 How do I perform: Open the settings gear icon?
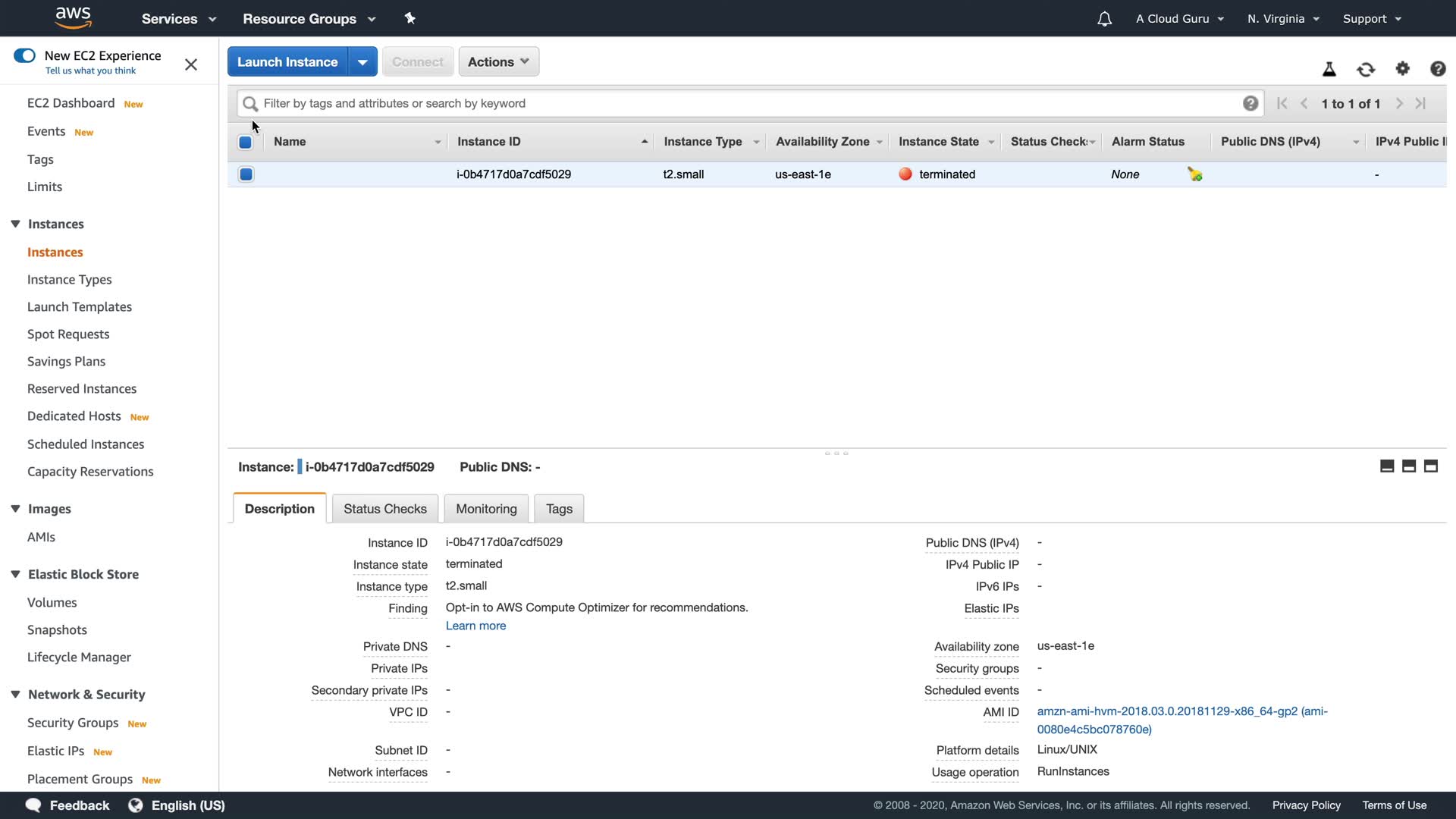[1402, 69]
